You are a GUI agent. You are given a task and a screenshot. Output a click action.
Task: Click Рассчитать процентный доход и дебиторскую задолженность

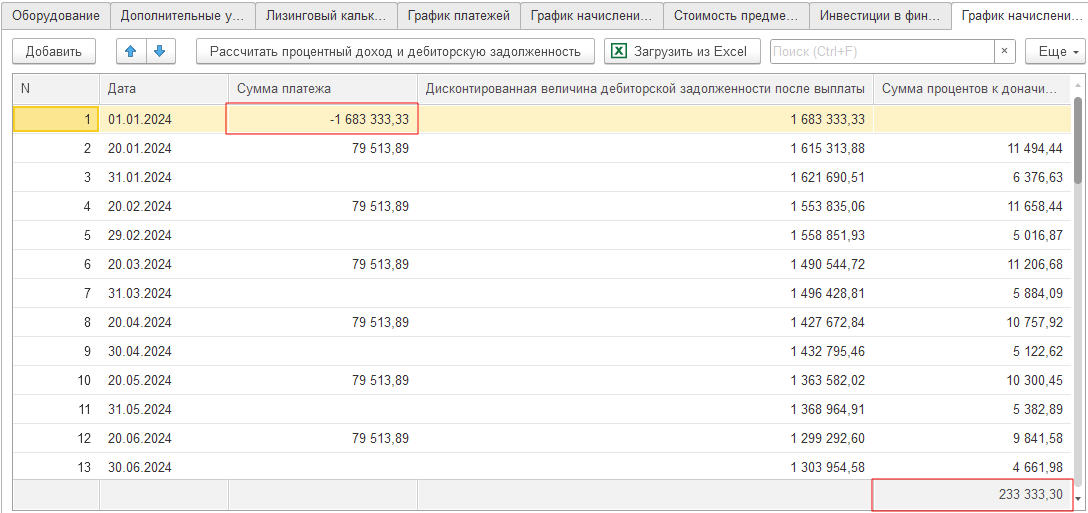395,51
